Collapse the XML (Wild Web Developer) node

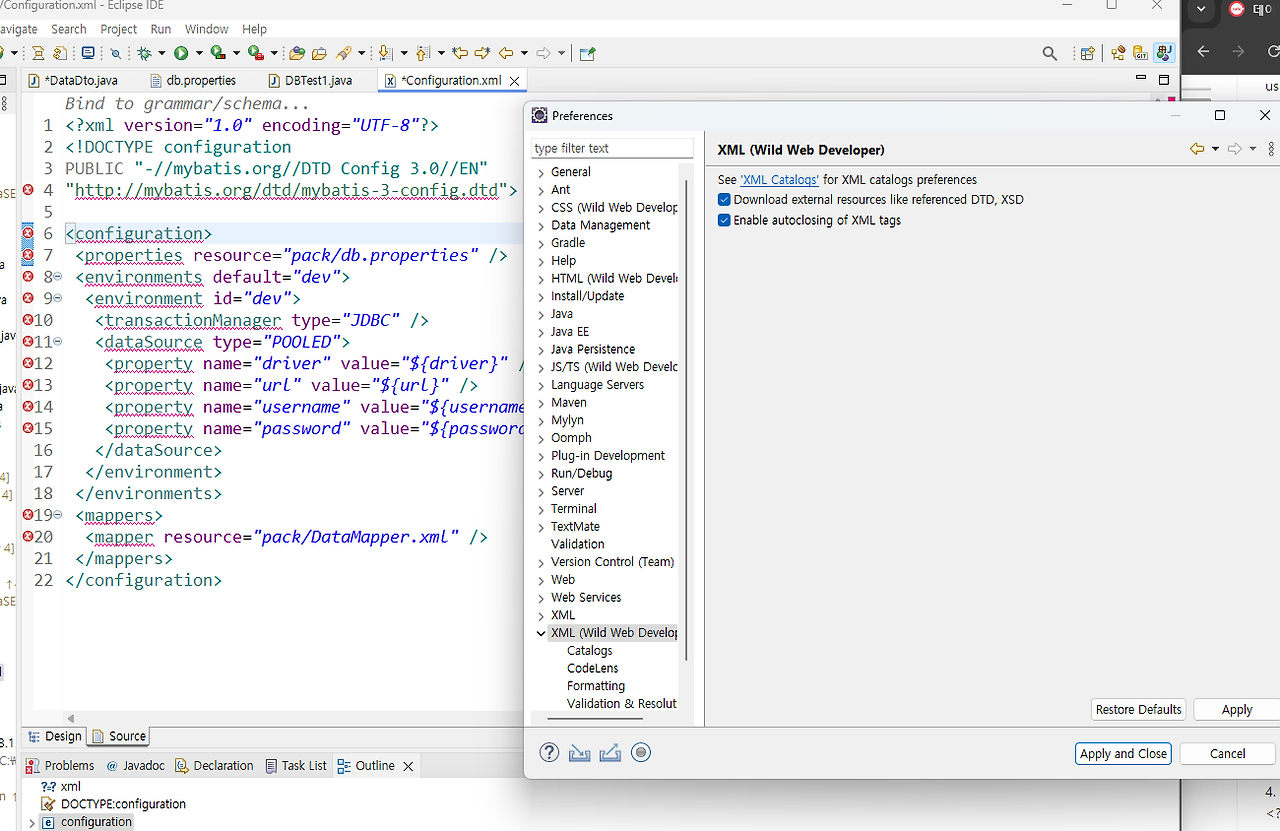pos(541,633)
